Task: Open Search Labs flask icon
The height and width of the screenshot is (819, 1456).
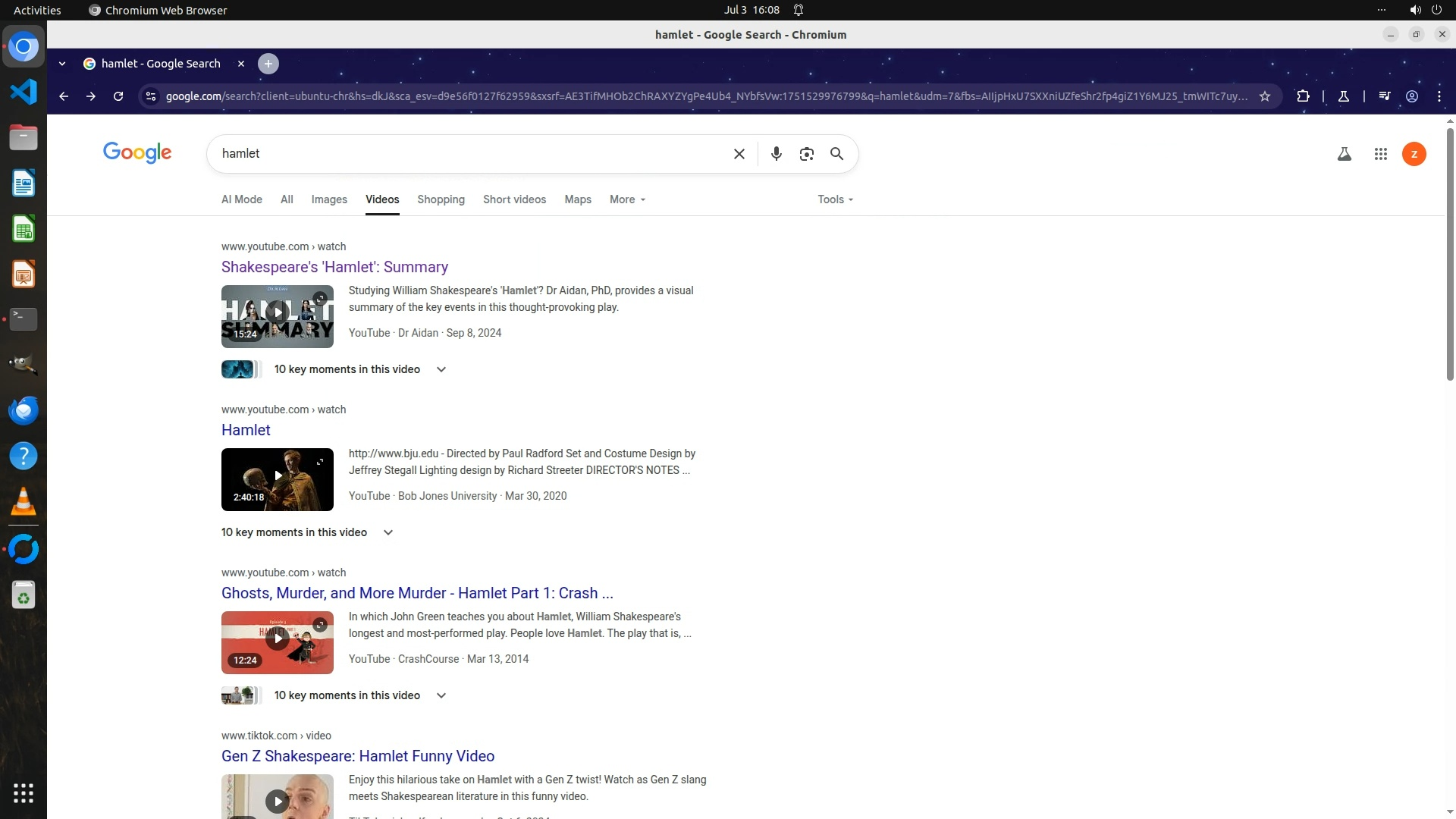Action: [1344, 154]
